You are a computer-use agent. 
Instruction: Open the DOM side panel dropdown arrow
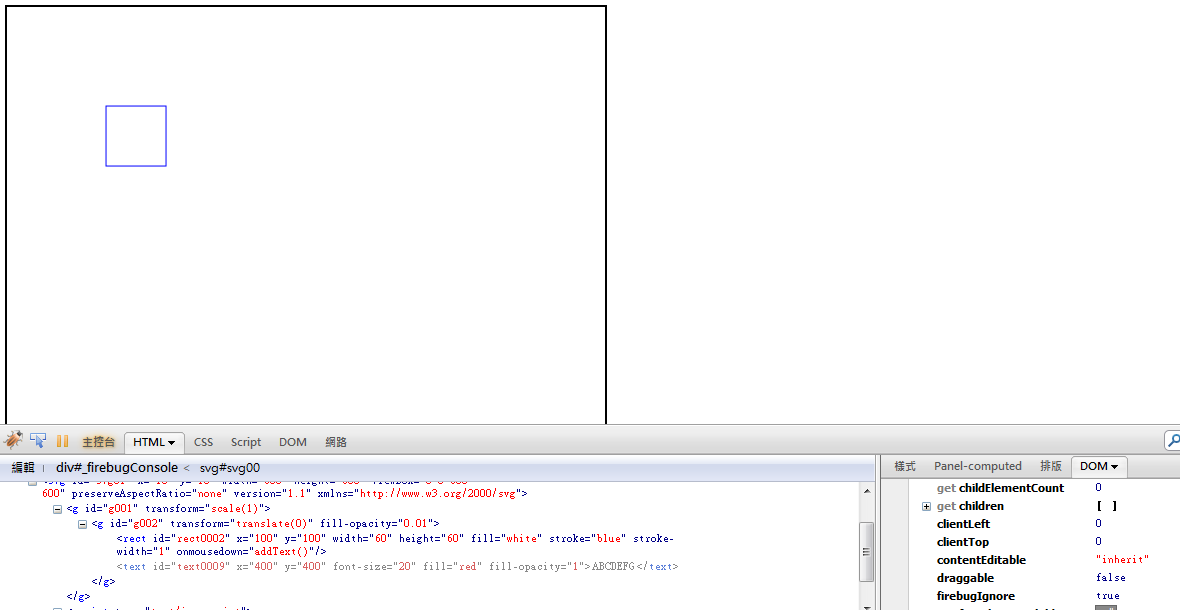click(x=1114, y=467)
